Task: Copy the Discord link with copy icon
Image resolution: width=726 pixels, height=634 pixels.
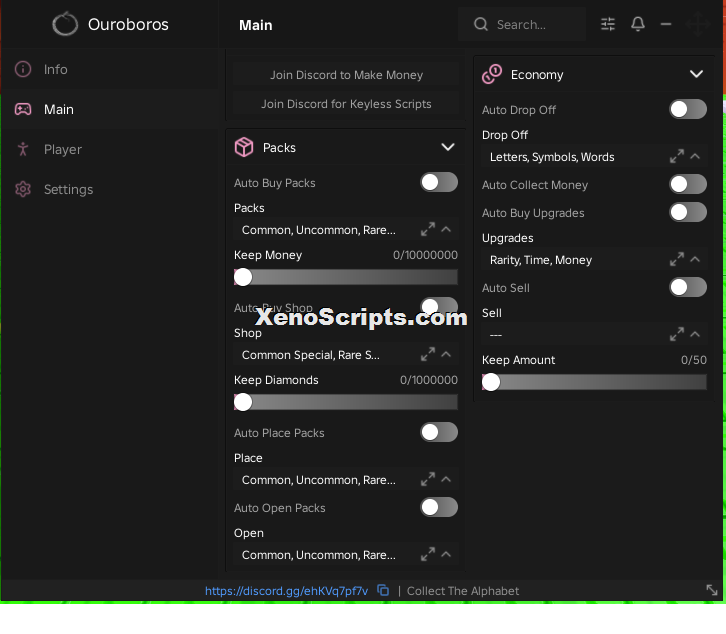Action: [383, 590]
